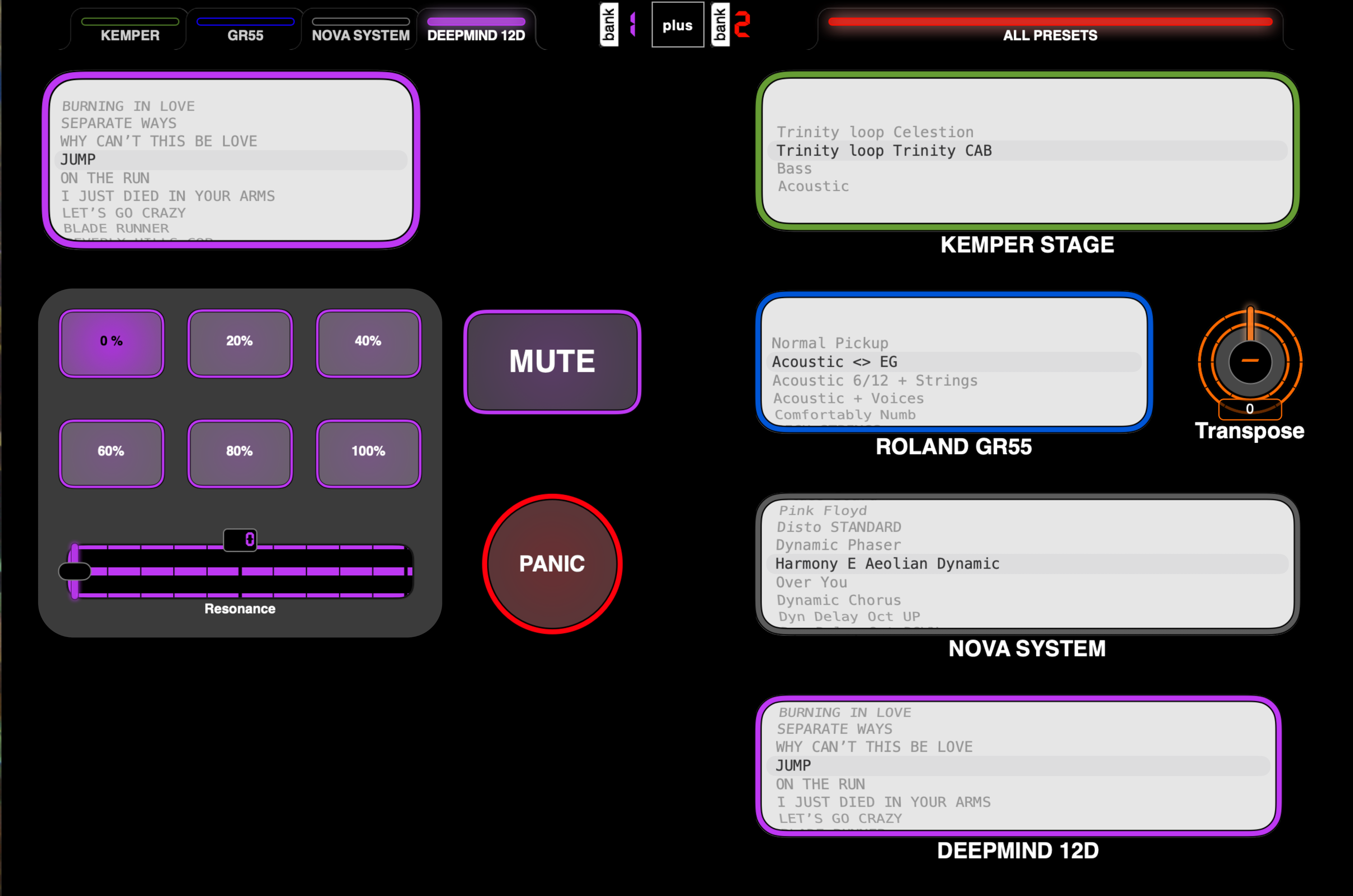The image size is (1353, 896).
Task: Click the Resonance slider handle
Action: click(x=75, y=571)
